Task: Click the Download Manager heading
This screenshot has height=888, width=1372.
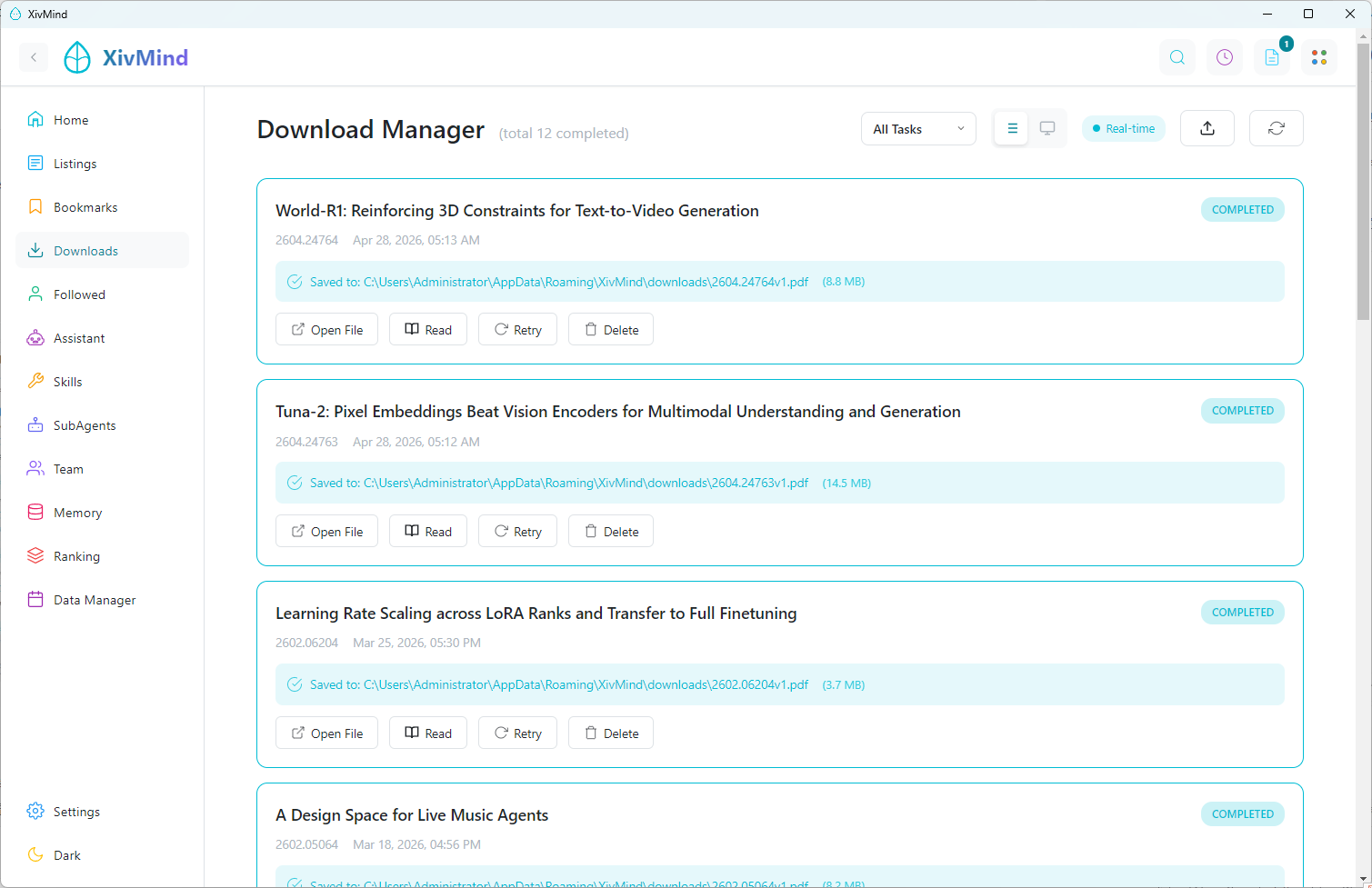Action: 371,130
